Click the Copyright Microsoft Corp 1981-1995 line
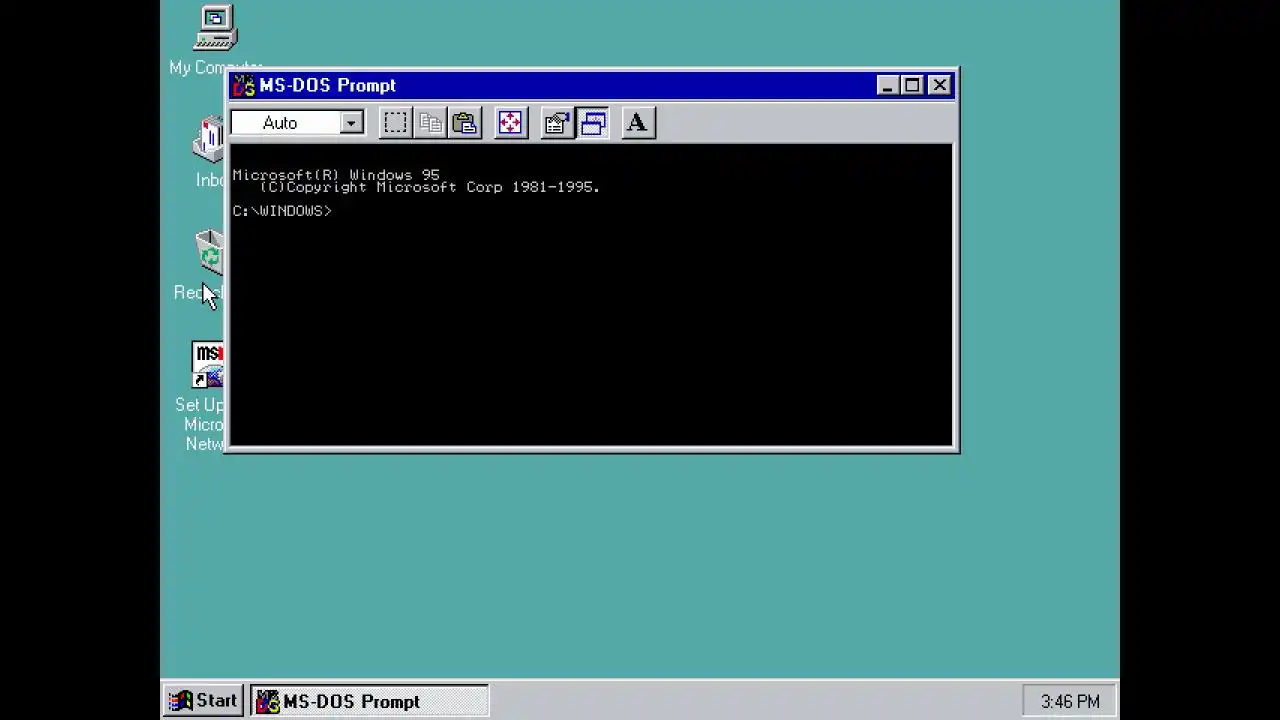 coord(429,187)
